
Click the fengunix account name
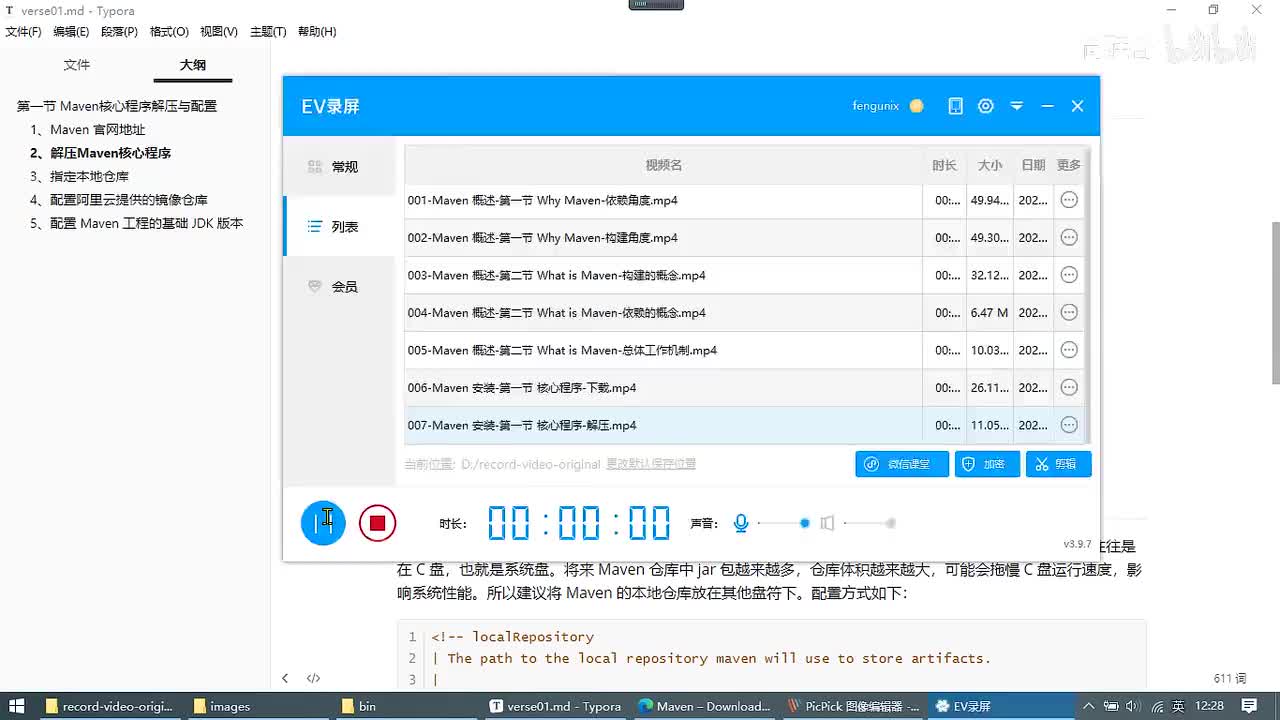coord(876,106)
